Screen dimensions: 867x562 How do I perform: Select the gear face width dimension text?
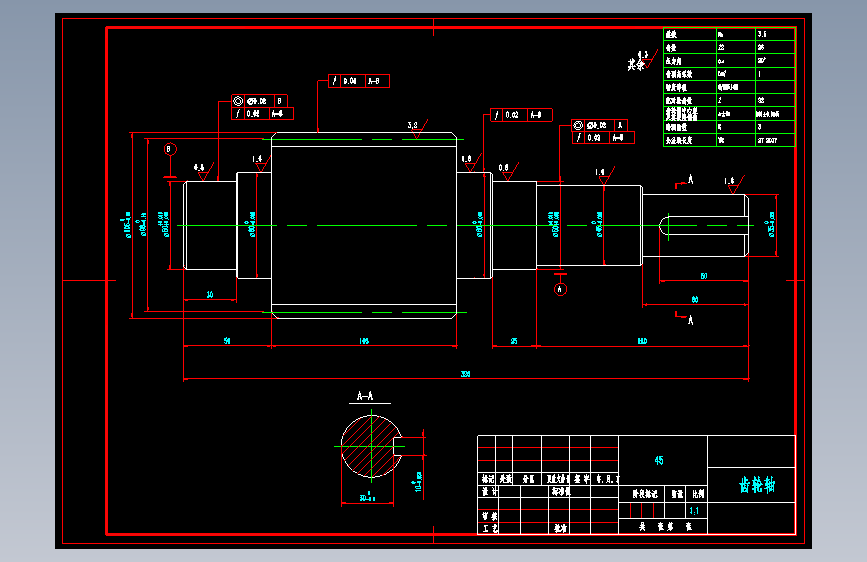pos(364,341)
